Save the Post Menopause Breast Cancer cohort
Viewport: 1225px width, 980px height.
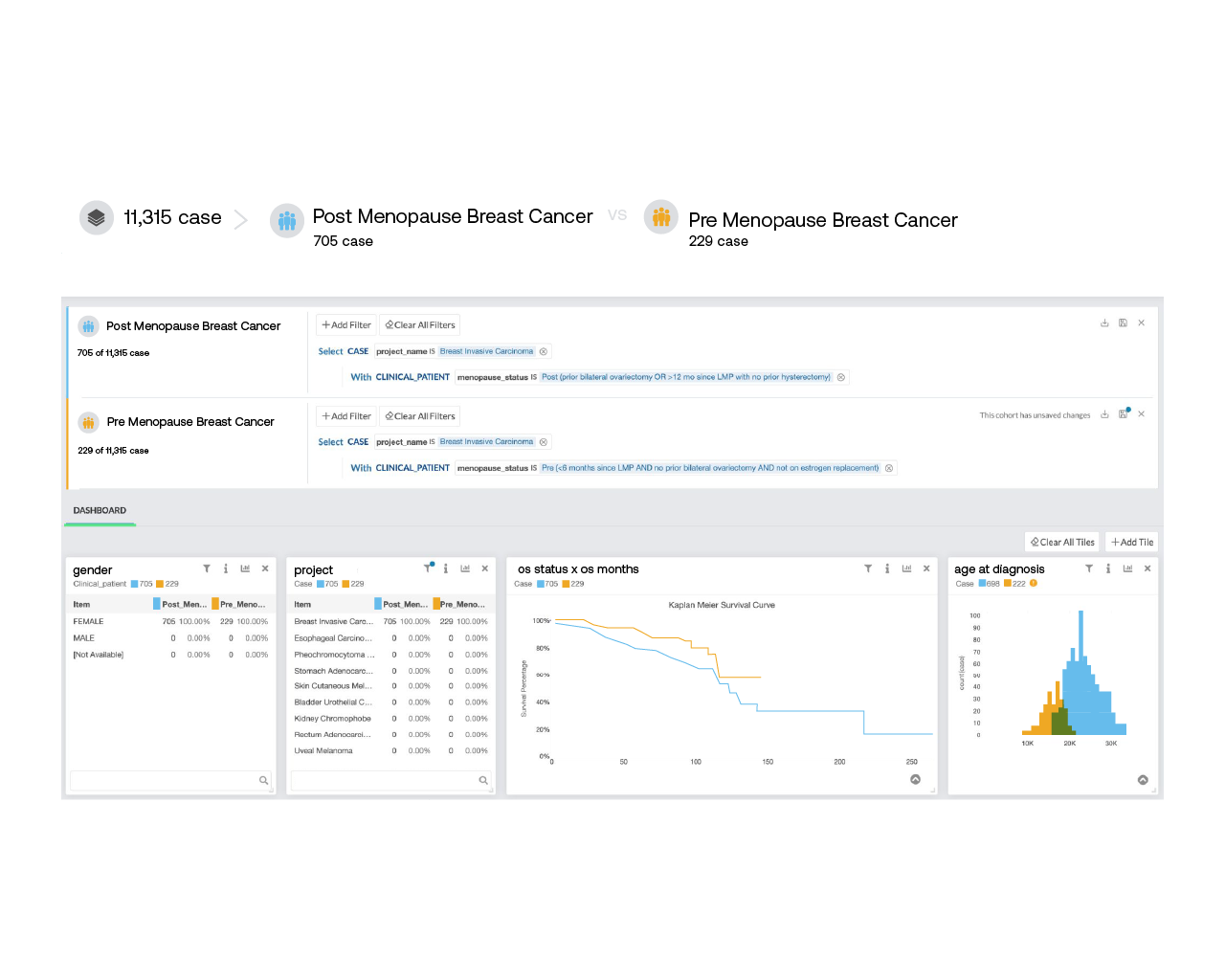(x=1123, y=323)
